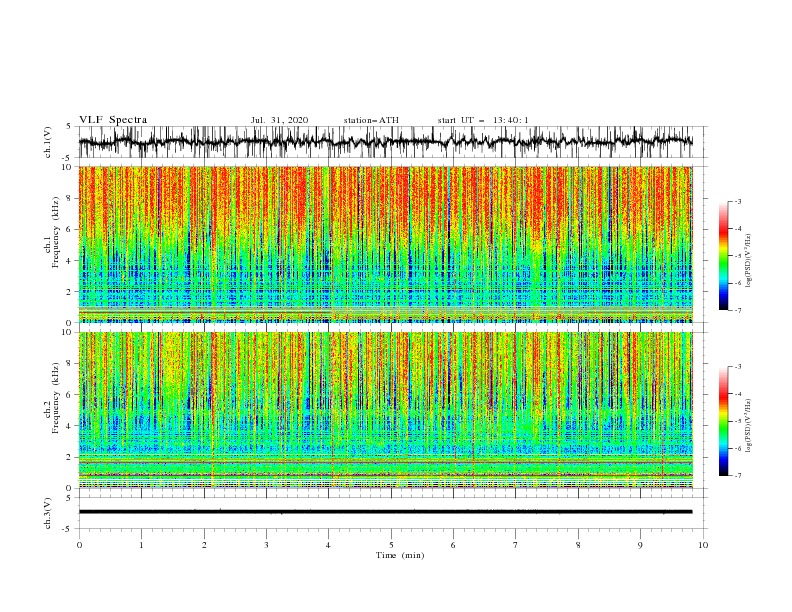Click the "station=ATH" header label
792x612 pixels.
pyautogui.click(x=371, y=120)
